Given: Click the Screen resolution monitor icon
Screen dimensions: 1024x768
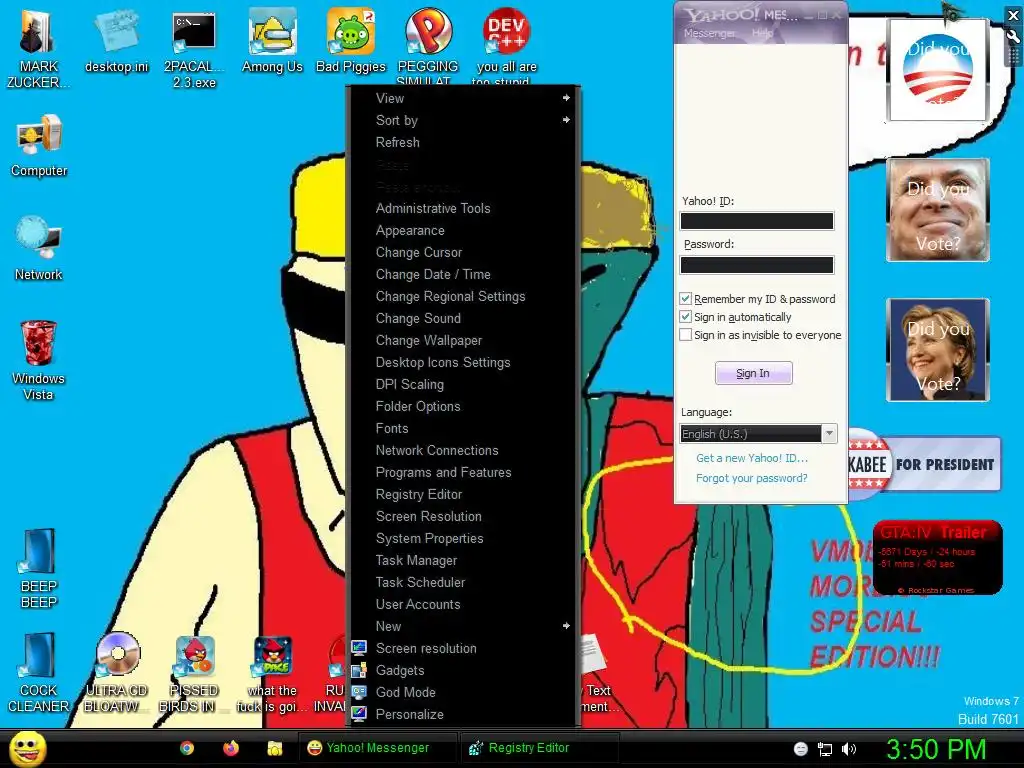Looking at the screenshot, I should pos(359,648).
